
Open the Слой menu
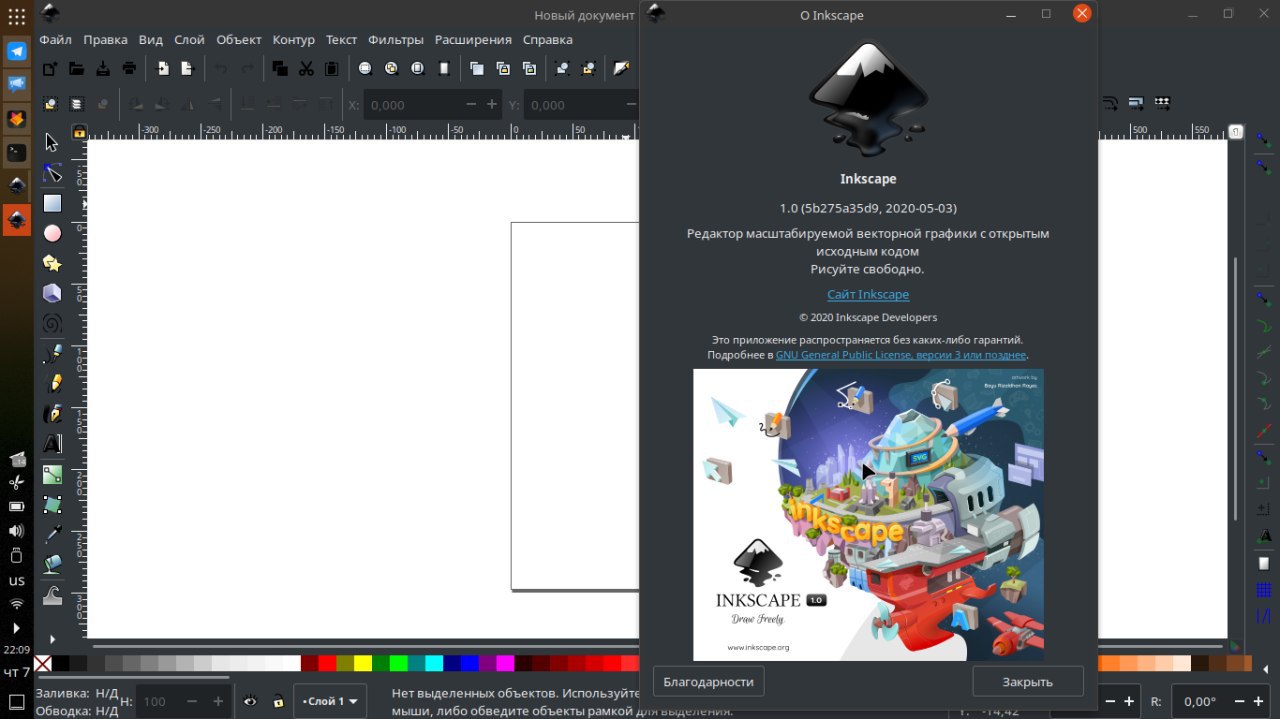point(189,39)
